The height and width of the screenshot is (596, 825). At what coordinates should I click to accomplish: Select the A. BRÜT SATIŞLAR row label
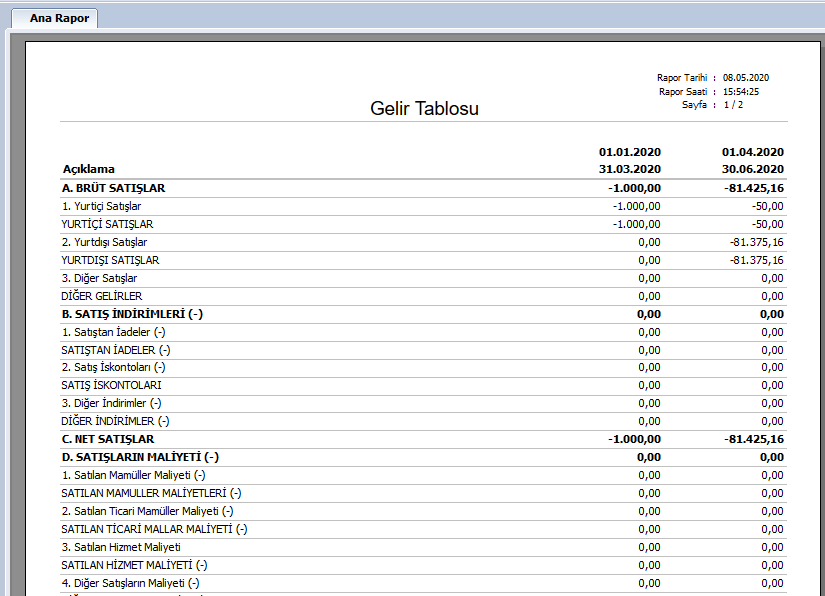[113, 188]
